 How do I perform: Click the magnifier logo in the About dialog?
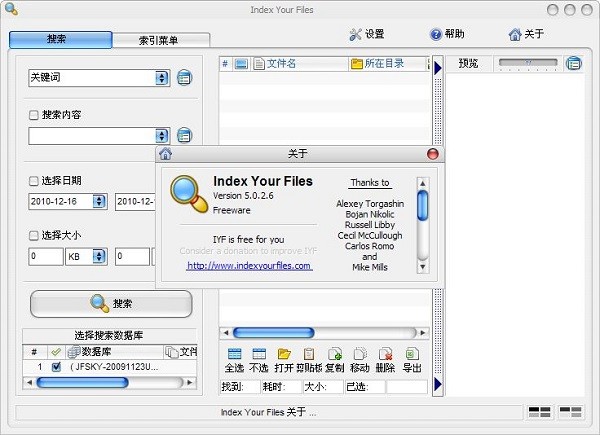click(x=189, y=194)
